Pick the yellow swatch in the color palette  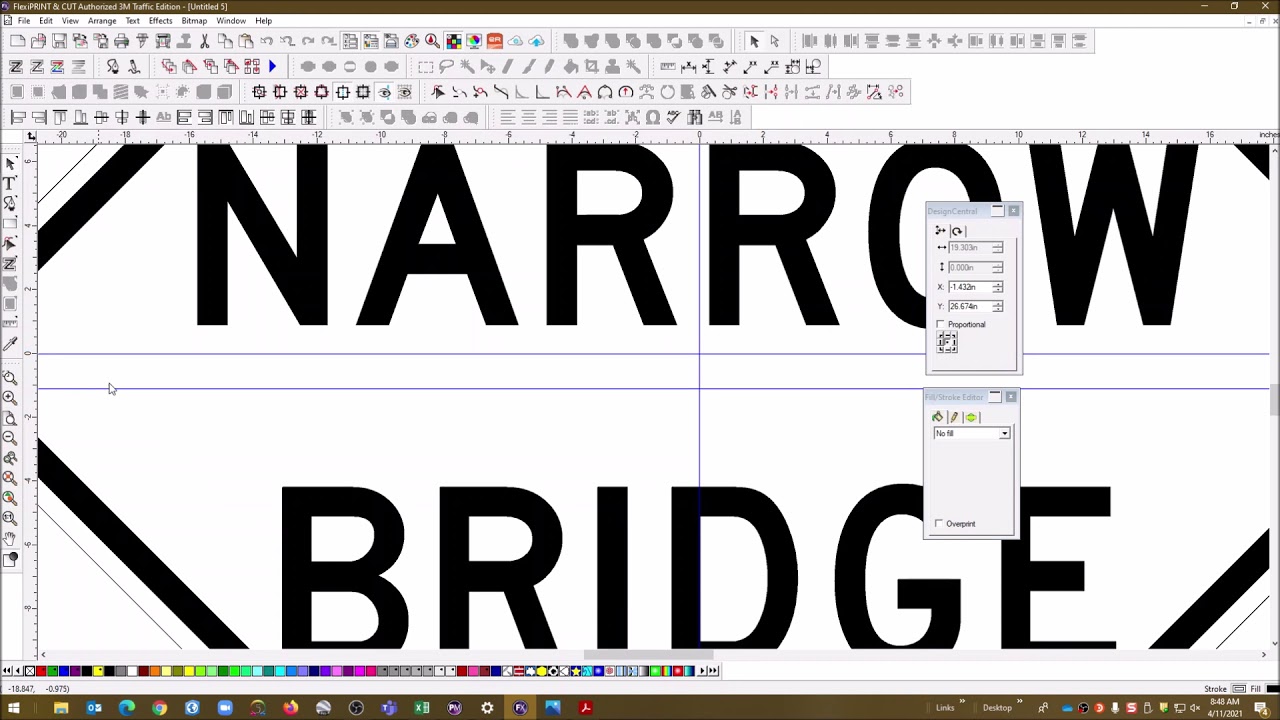pyautogui.click(x=98, y=671)
